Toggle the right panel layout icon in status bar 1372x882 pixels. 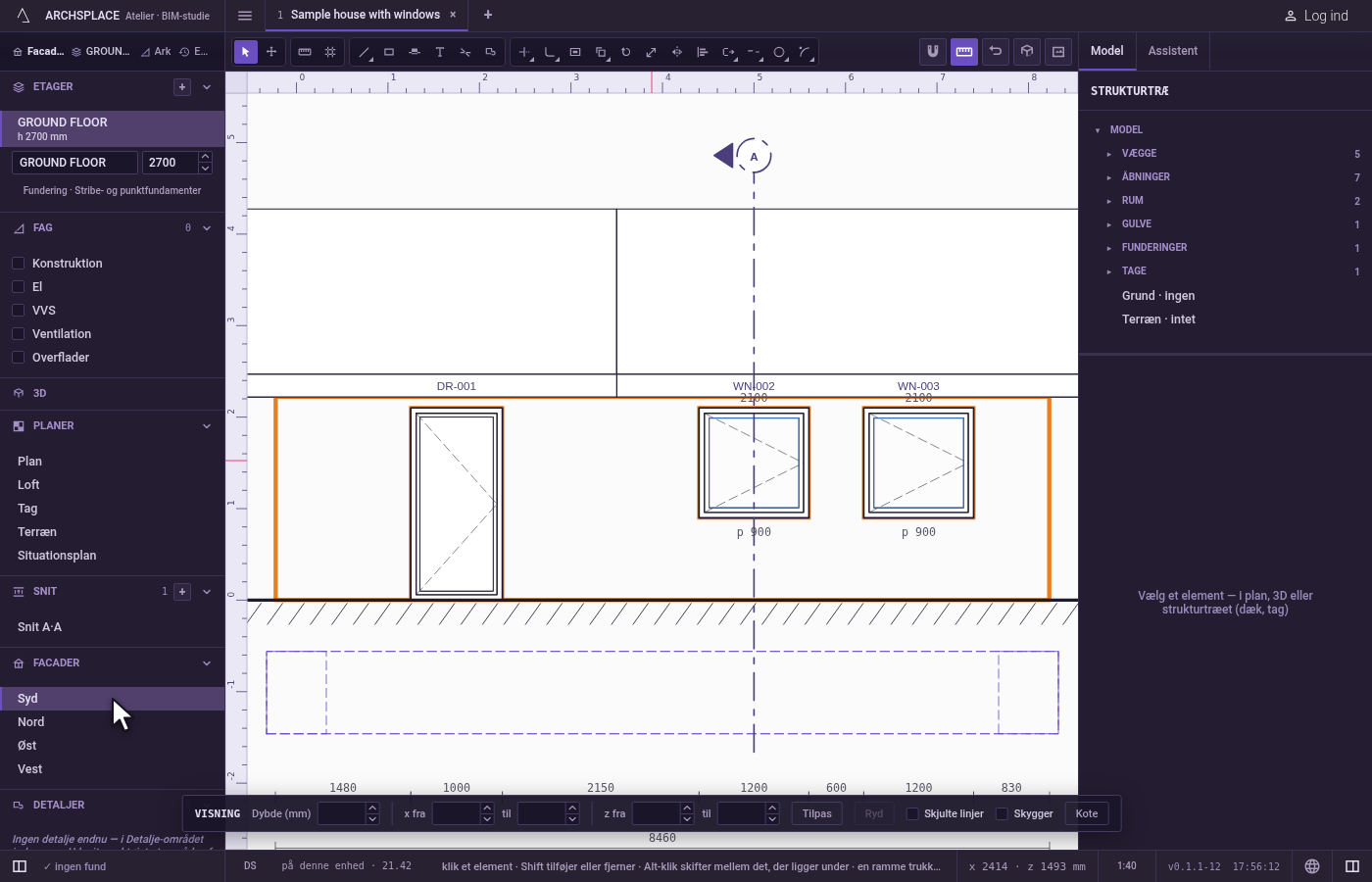(1352, 866)
